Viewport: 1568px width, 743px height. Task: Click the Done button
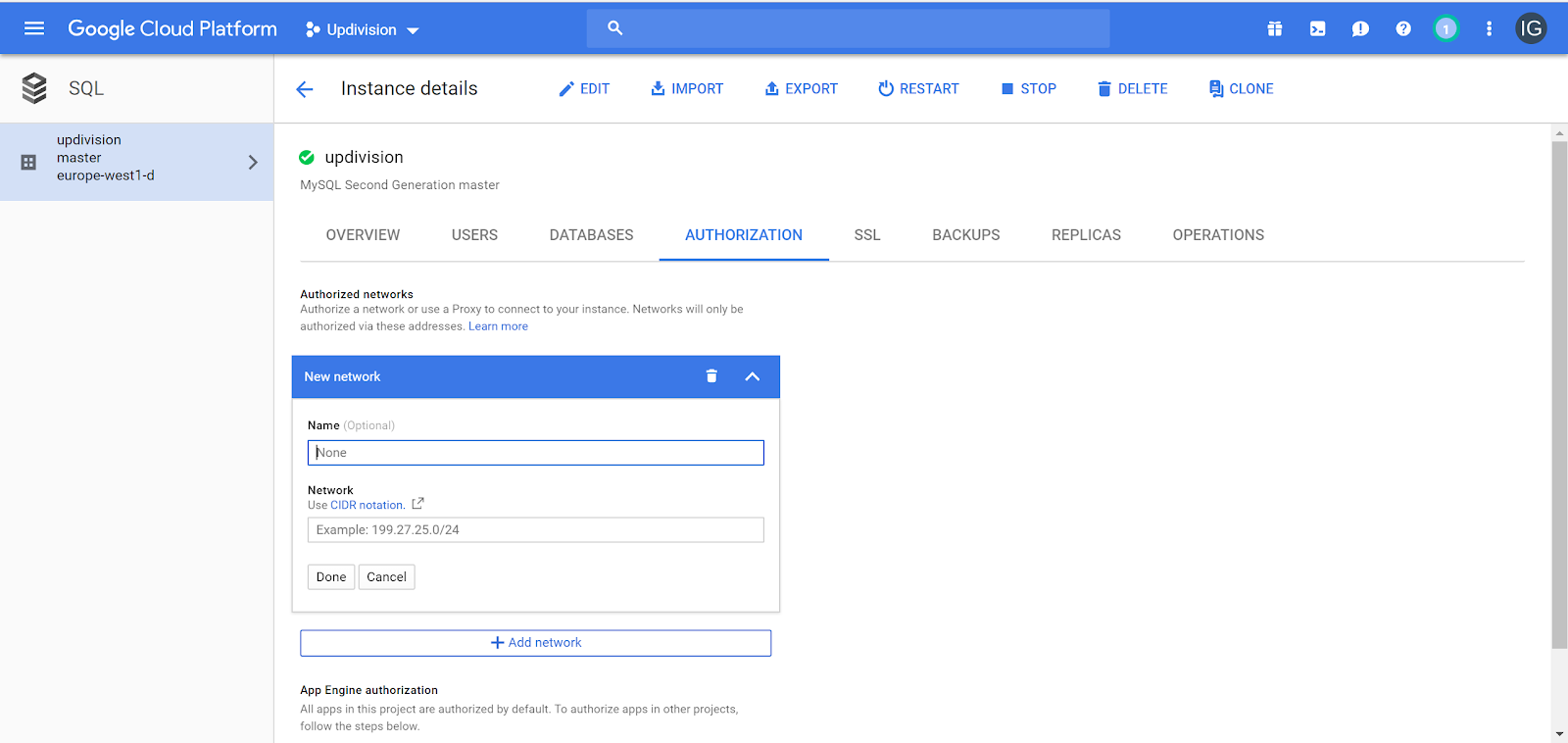click(x=331, y=576)
